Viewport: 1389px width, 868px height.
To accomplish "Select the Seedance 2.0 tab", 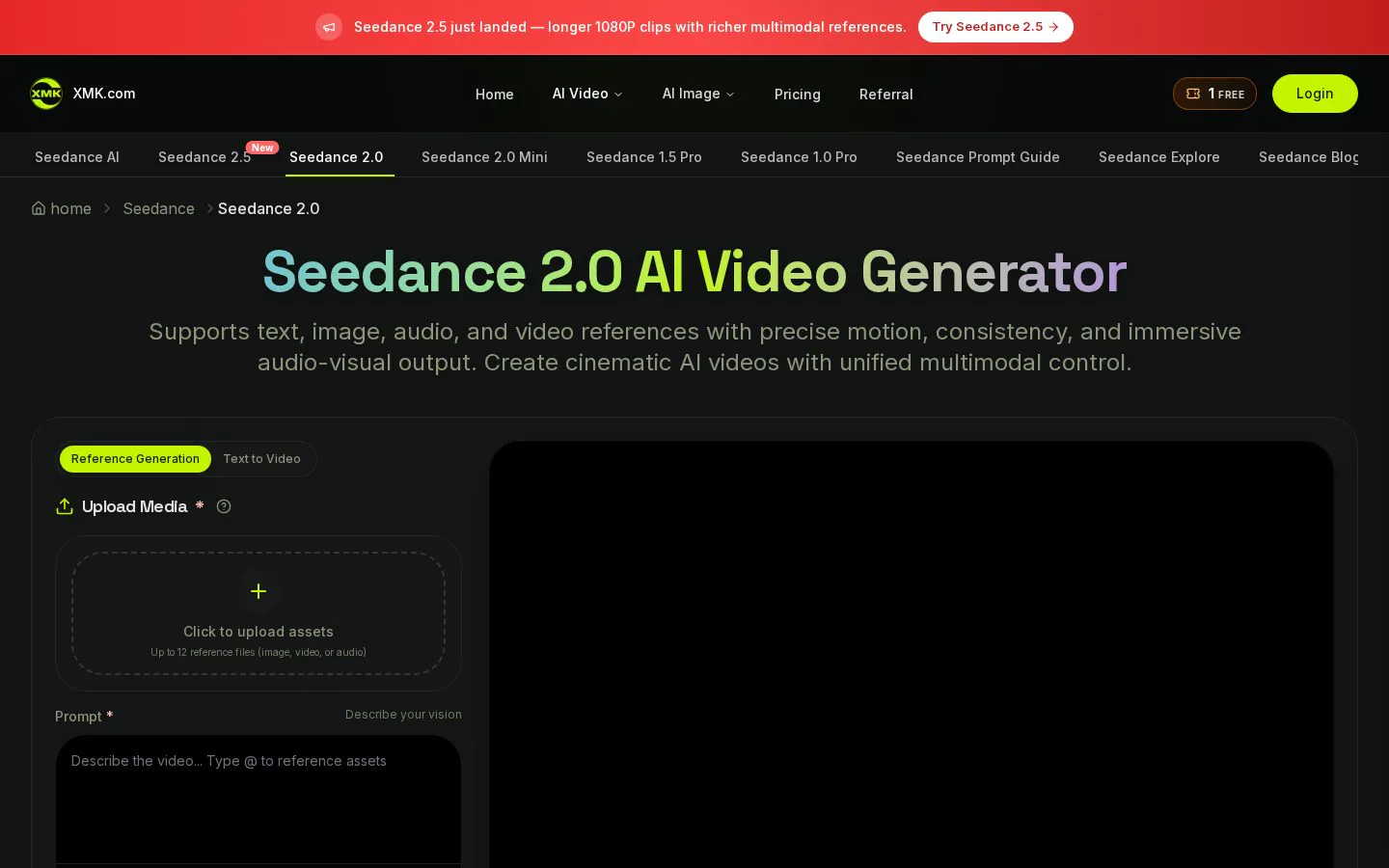I will point(337,157).
